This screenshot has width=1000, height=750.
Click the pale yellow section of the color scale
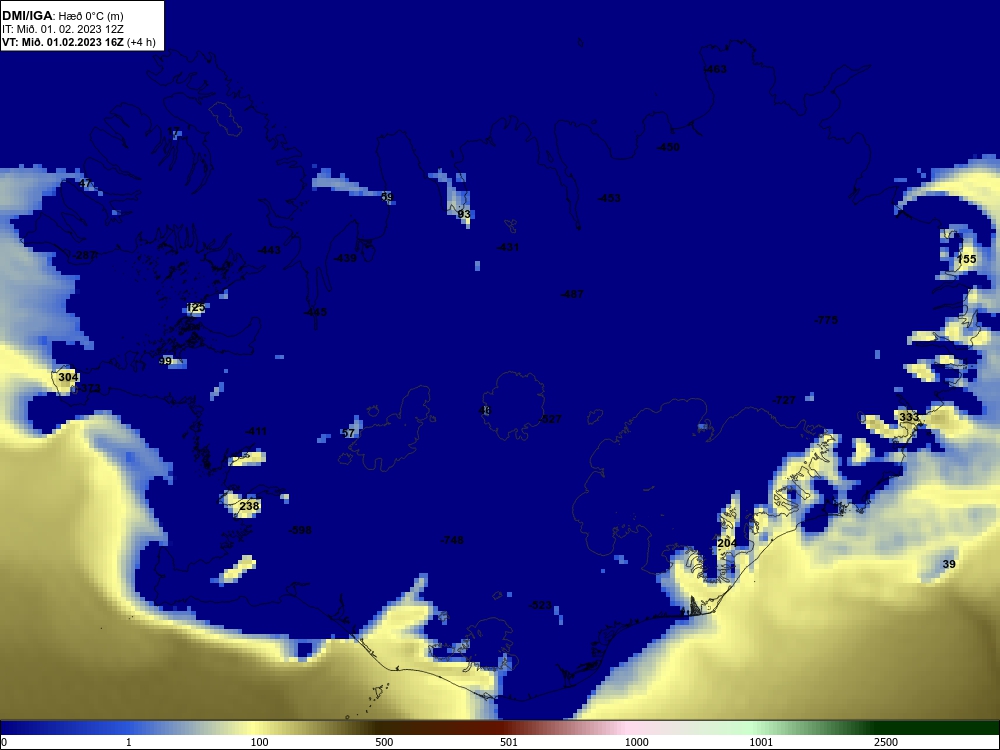point(255,728)
